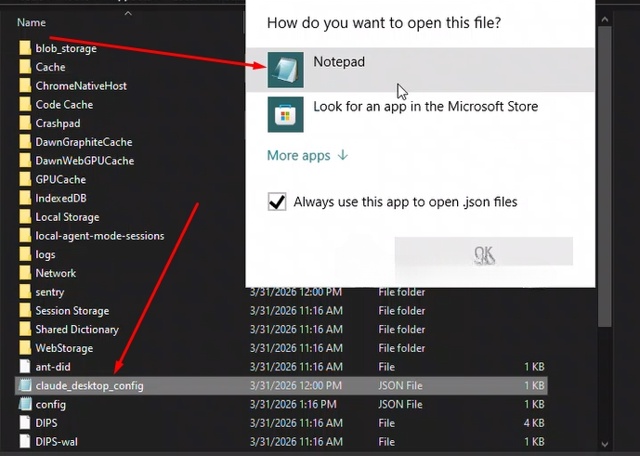Click the local-agent-mode-sessions name
The height and width of the screenshot is (456, 640).
[100, 236]
